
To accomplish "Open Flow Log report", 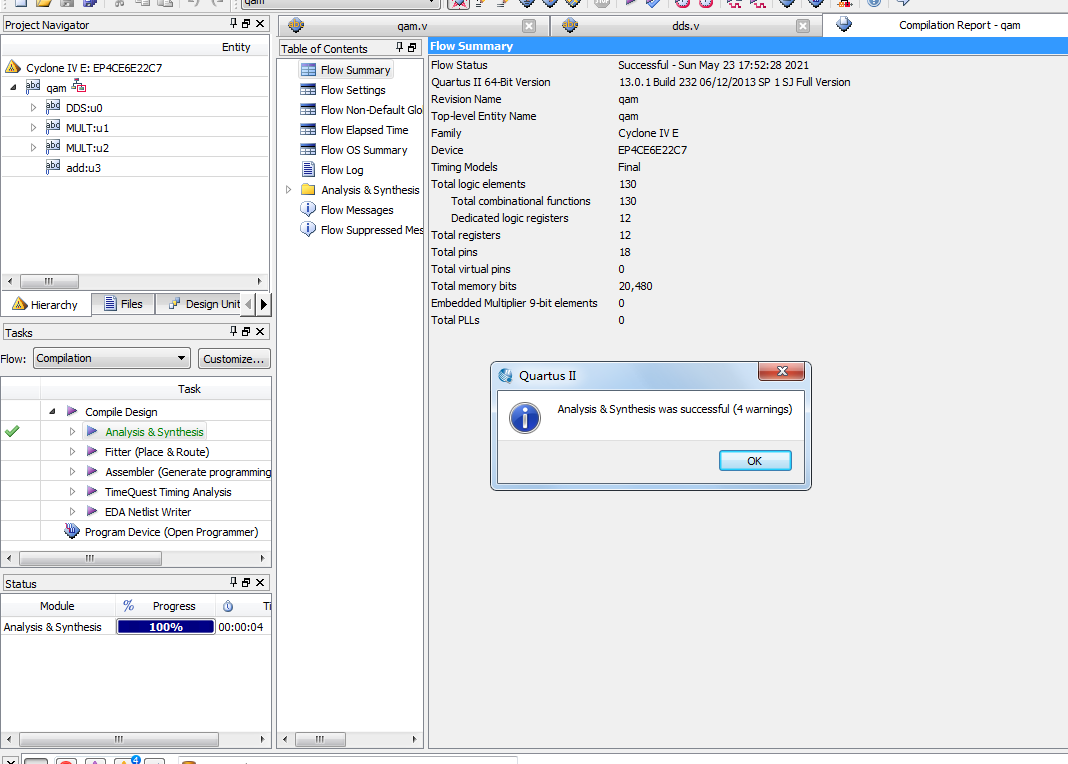I will point(342,170).
